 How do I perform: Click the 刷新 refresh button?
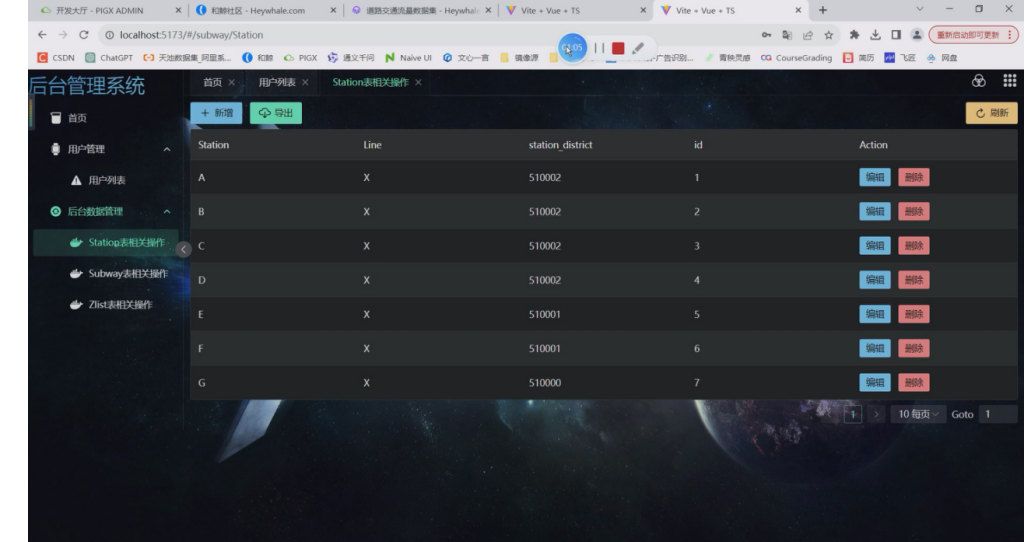click(991, 113)
